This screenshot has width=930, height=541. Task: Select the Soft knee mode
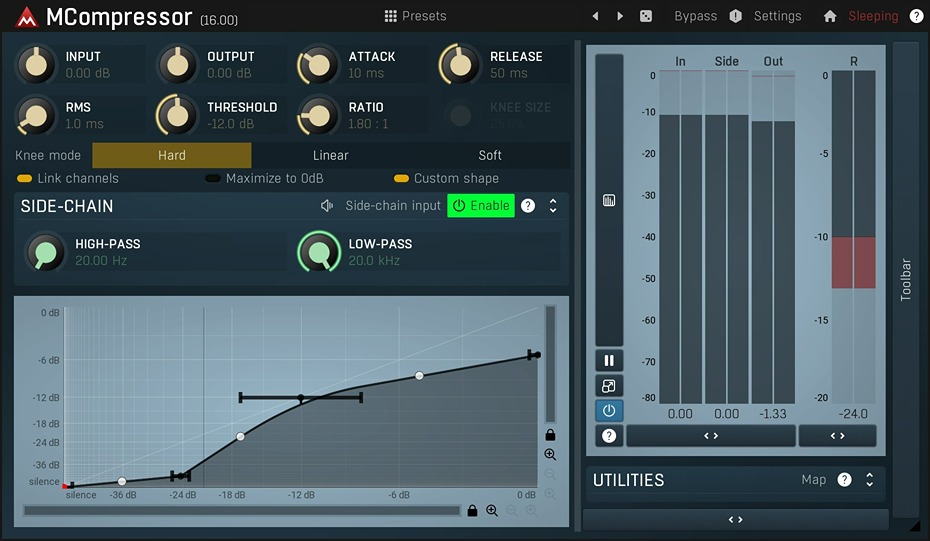click(489, 155)
